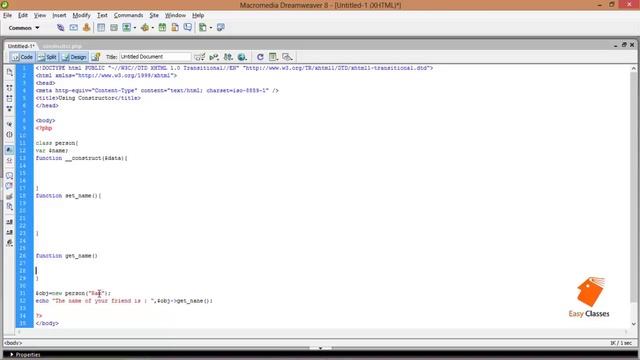Open the Window menu
640x360 pixels.
coord(175,15)
